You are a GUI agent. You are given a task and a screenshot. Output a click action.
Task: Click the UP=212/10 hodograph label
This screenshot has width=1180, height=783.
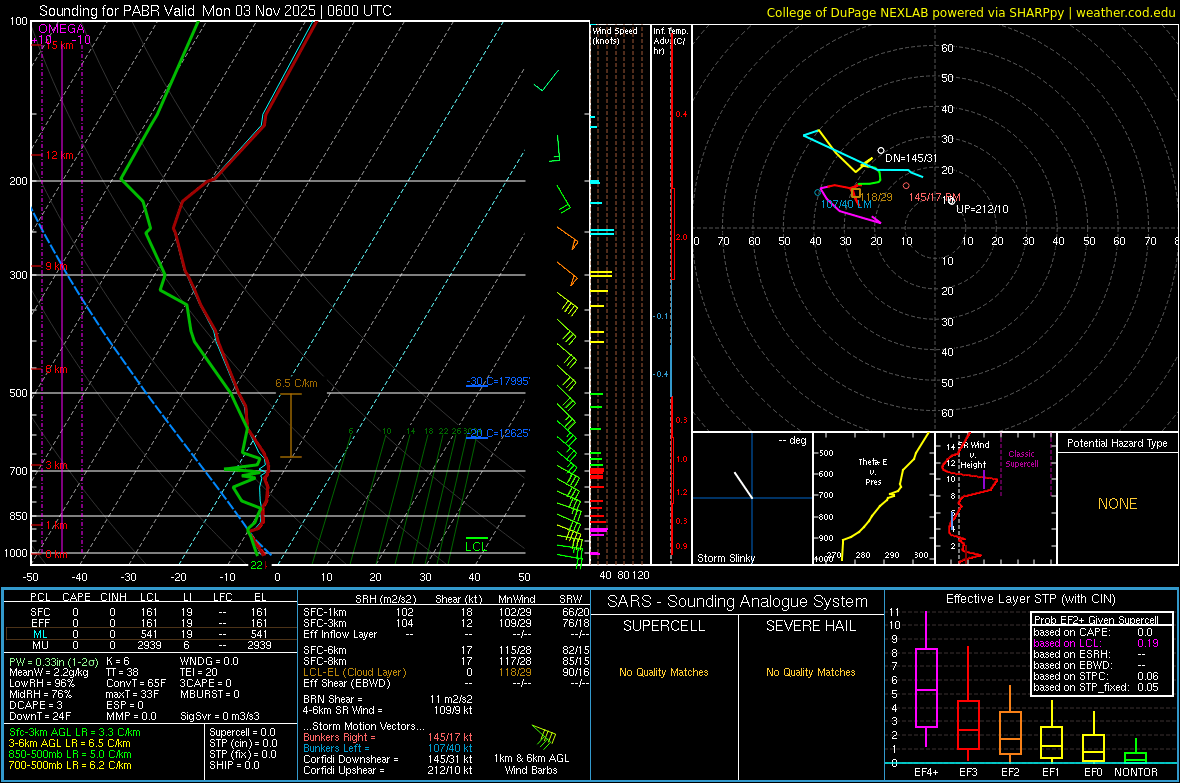pos(982,209)
